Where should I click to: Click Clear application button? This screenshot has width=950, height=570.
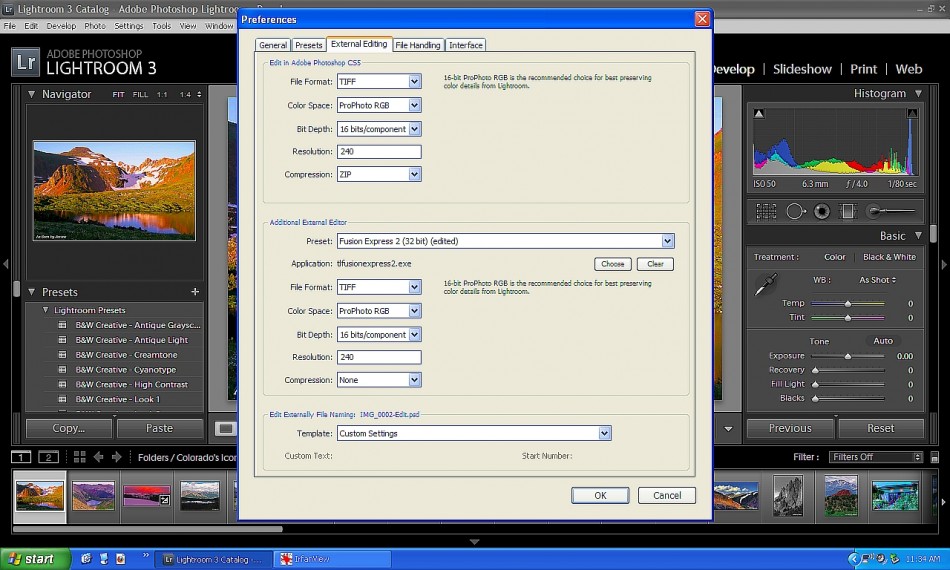pos(655,264)
